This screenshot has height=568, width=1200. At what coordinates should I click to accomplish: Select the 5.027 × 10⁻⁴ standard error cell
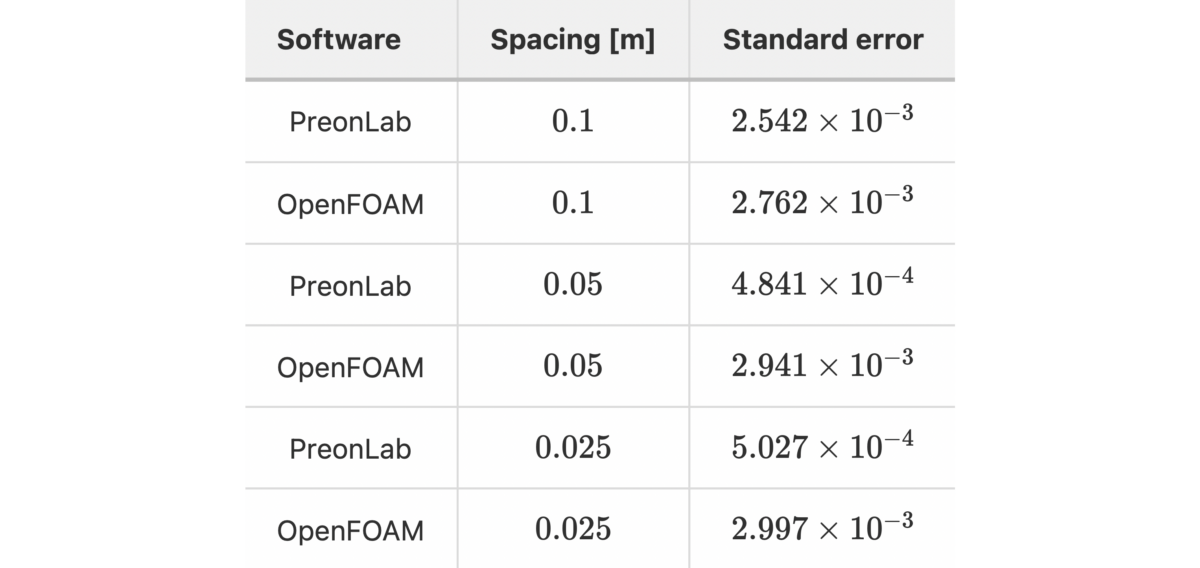[822, 447]
